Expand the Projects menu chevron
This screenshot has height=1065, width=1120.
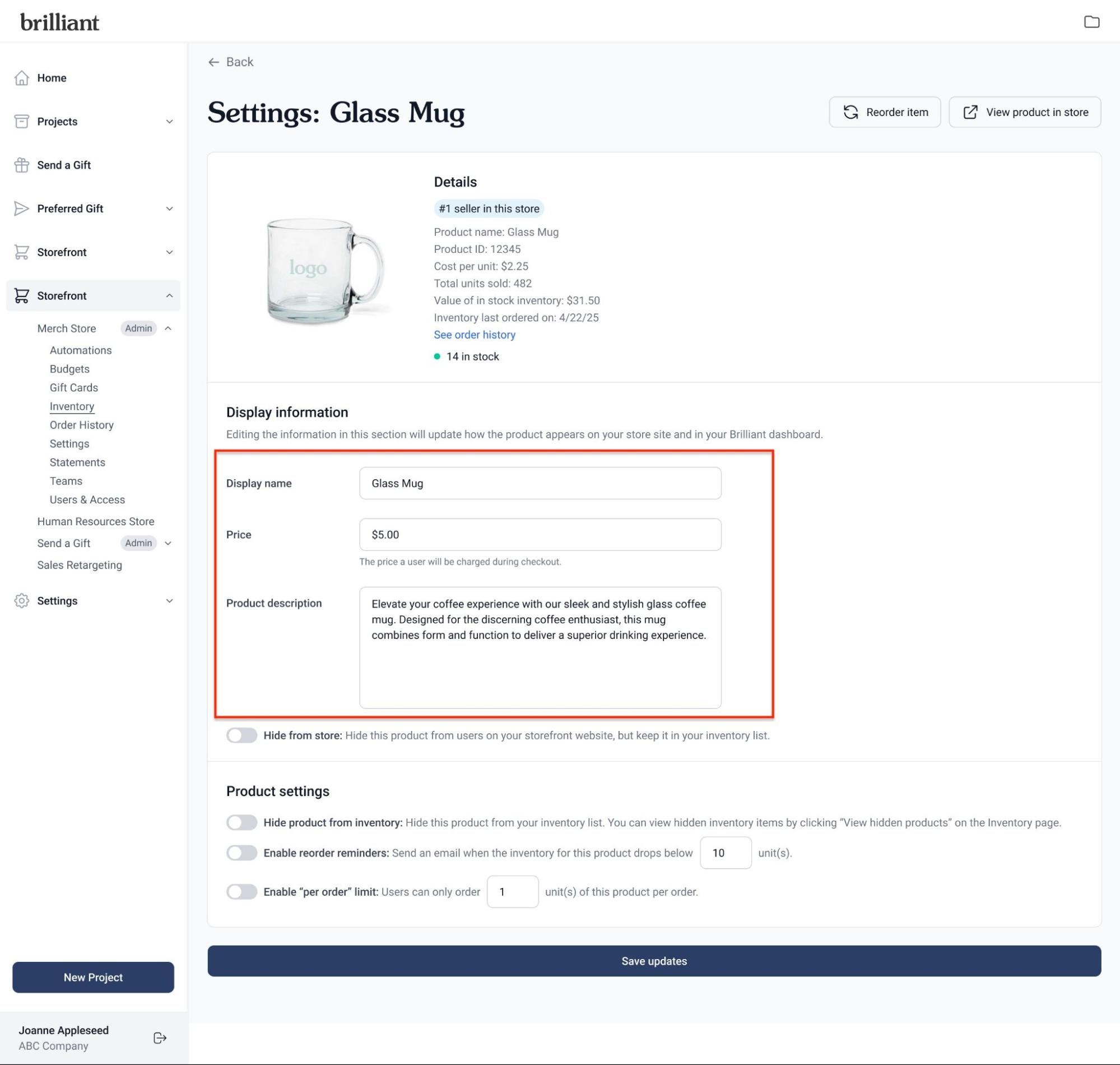169,122
